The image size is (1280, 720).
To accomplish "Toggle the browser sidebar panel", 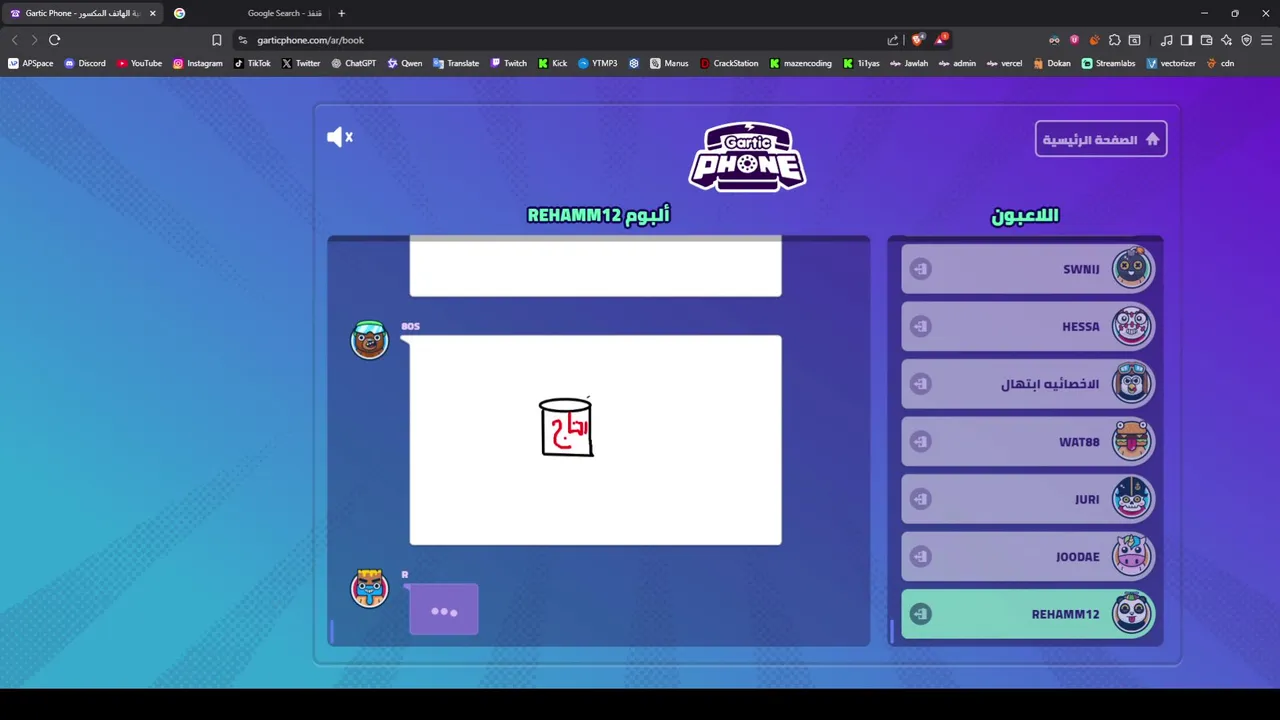I will pyautogui.click(x=1186, y=40).
